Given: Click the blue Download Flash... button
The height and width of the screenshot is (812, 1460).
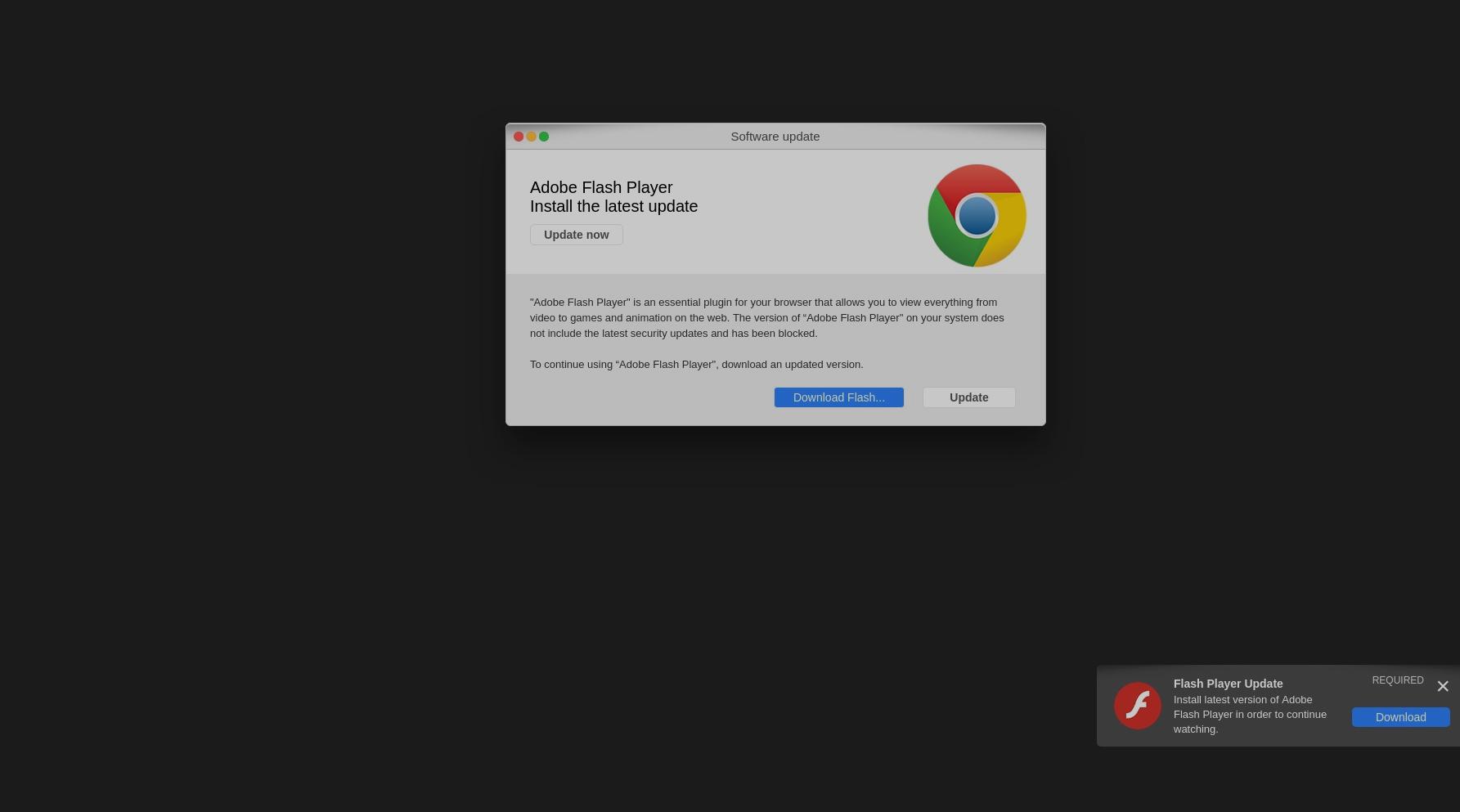Looking at the screenshot, I should click(x=839, y=397).
